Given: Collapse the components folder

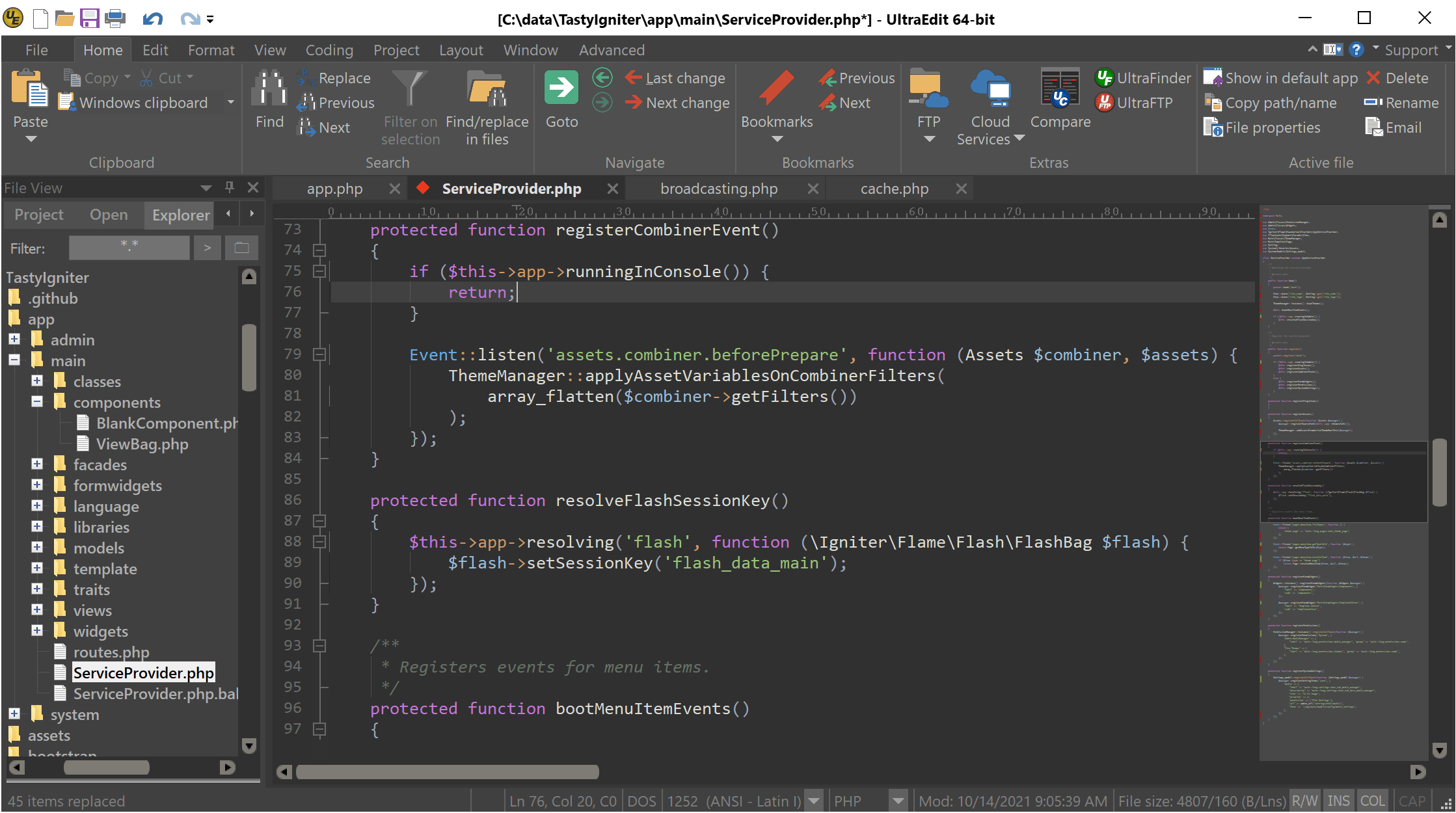Looking at the screenshot, I should [37, 402].
